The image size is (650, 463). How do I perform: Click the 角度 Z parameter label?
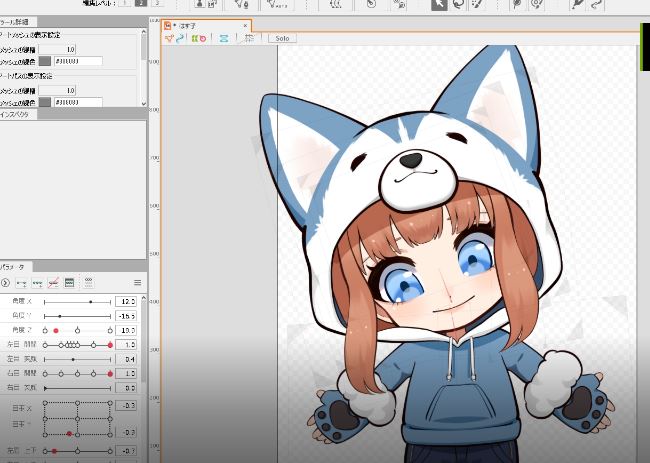[22, 330]
